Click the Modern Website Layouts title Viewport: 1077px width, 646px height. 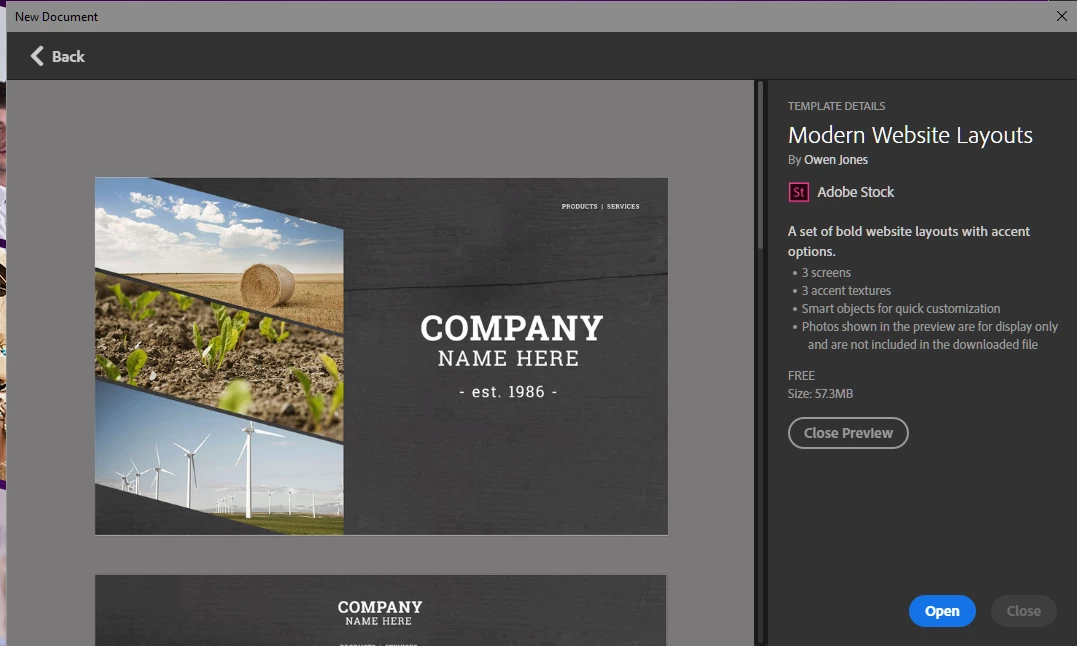click(910, 135)
